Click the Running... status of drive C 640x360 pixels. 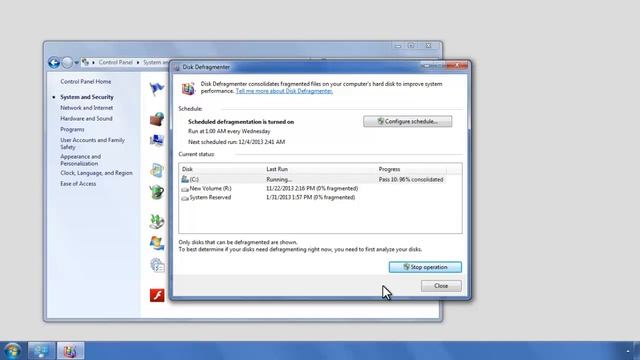[279, 180]
